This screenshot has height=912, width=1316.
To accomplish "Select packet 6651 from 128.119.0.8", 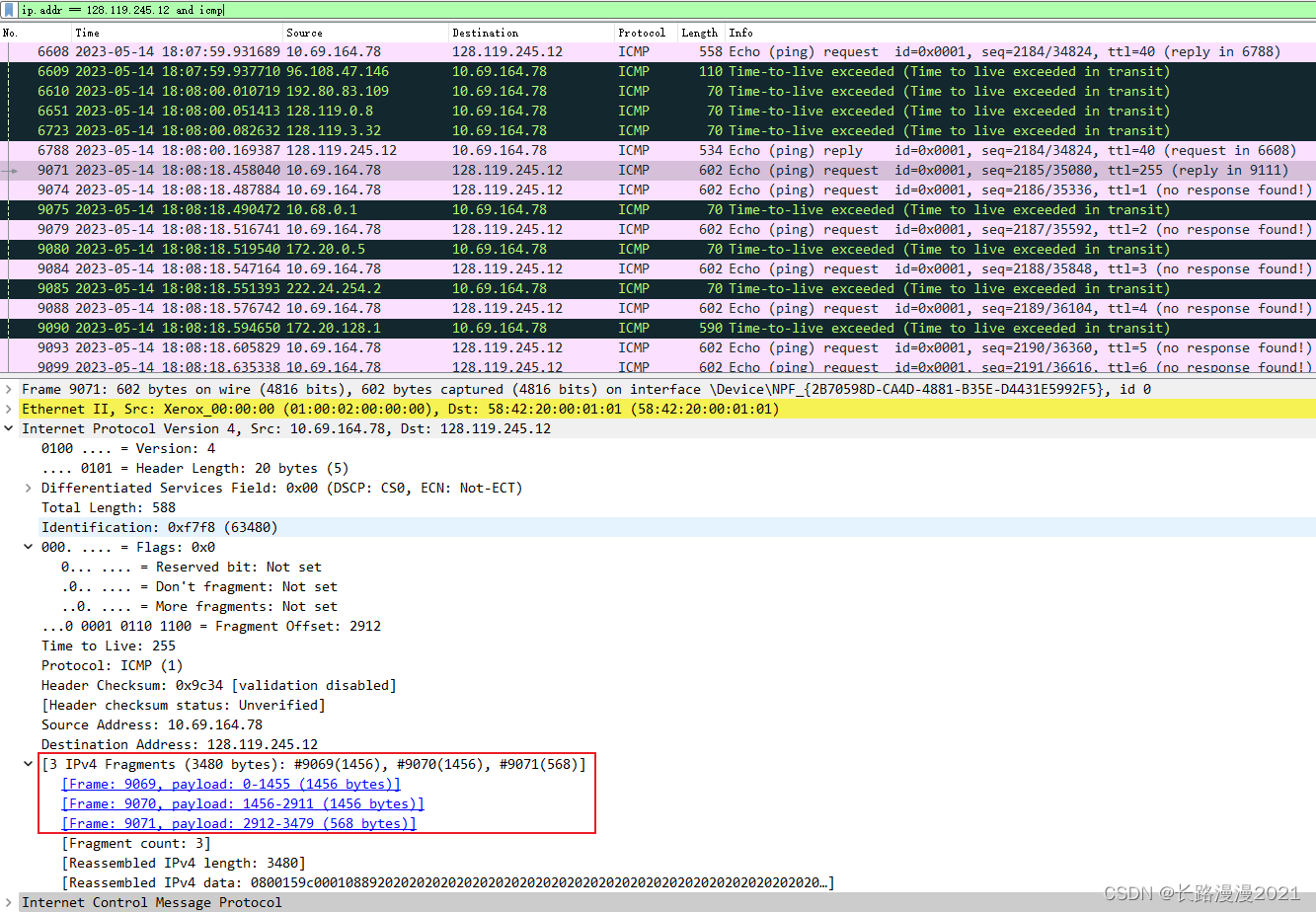I will (x=658, y=111).
